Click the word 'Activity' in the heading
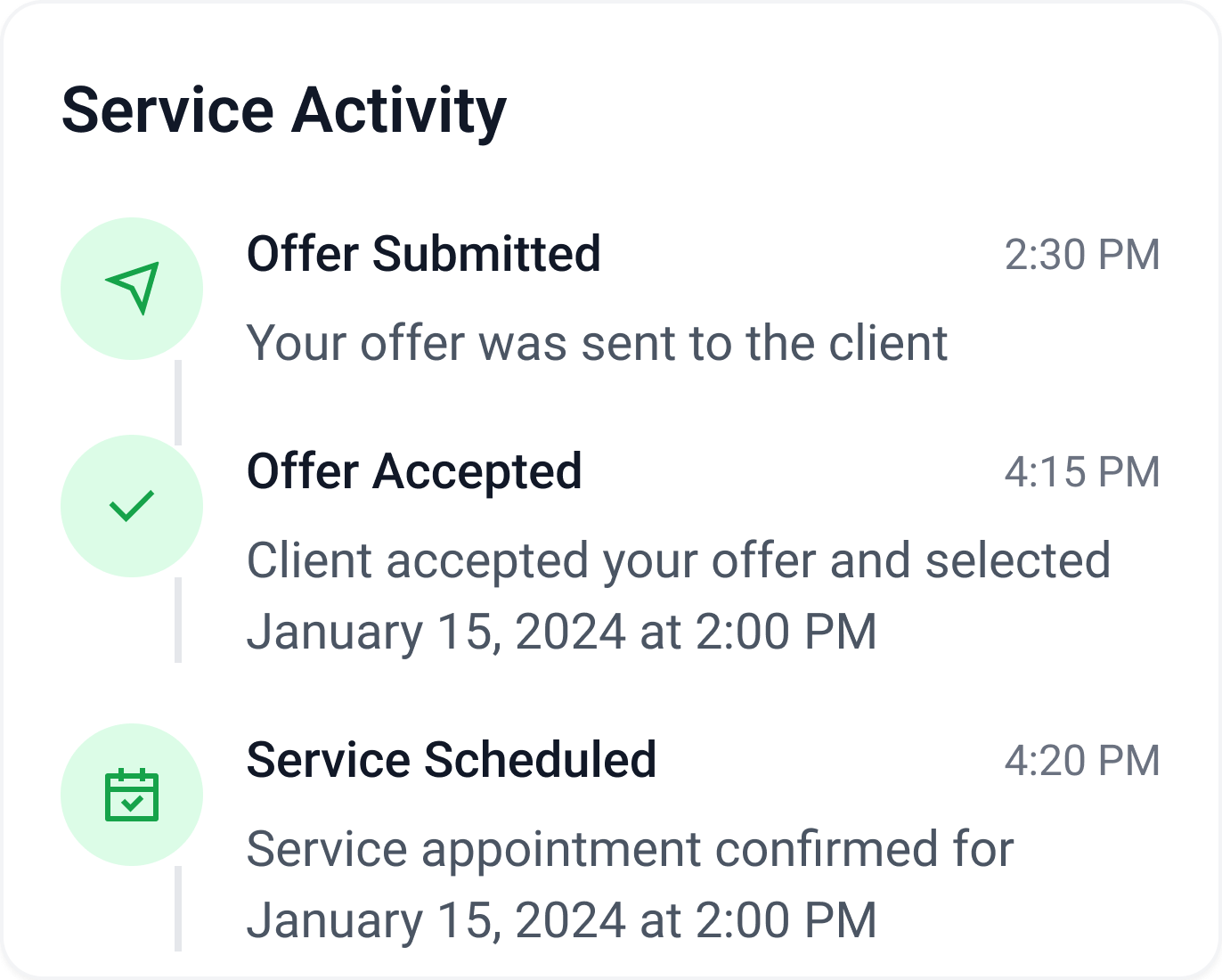 tap(399, 110)
